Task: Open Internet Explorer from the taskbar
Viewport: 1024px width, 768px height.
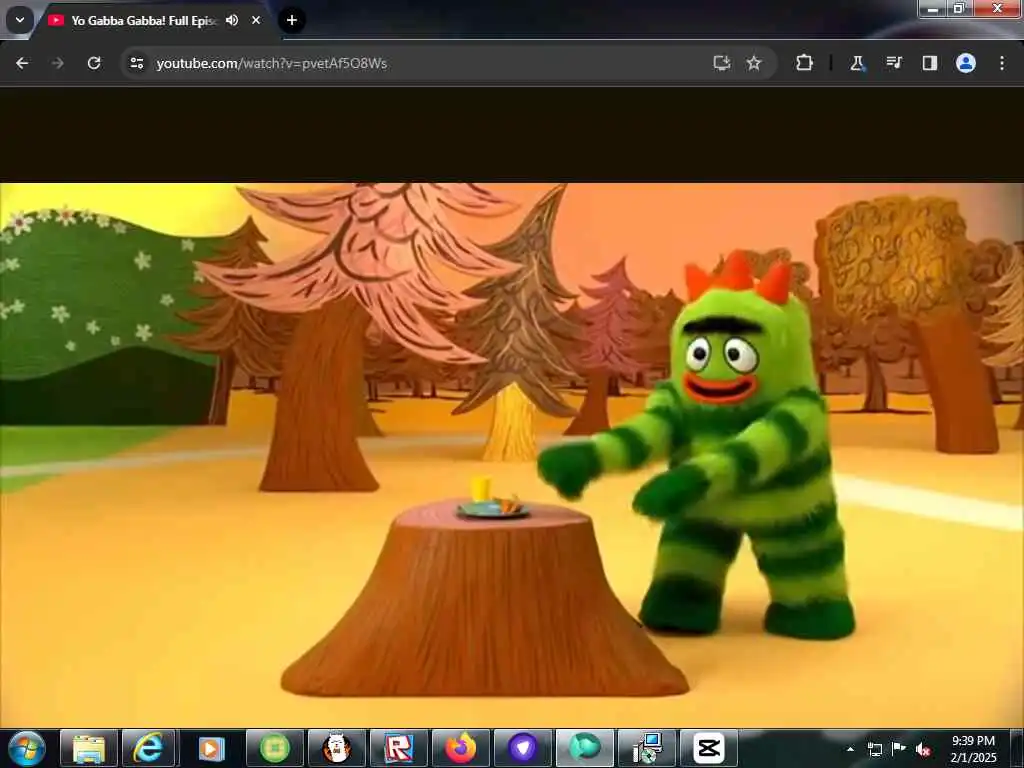Action: (149, 748)
